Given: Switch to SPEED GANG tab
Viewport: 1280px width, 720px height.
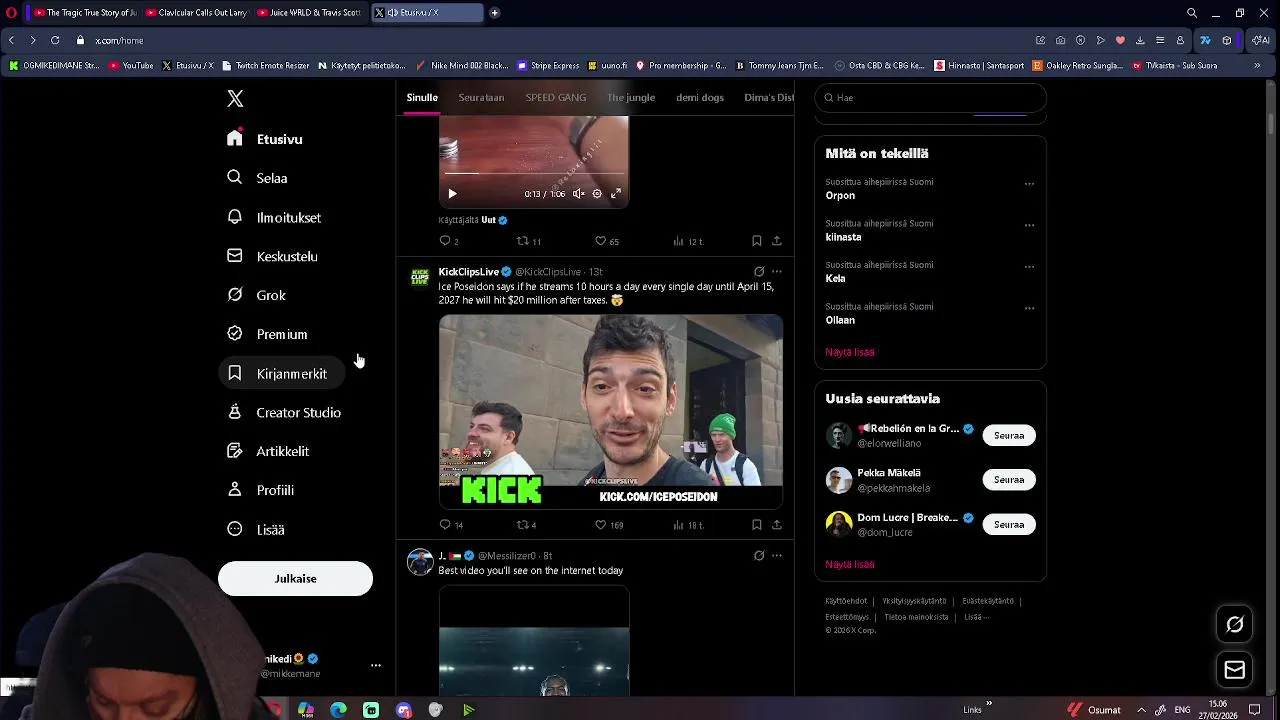Looking at the screenshot, I should click(556, 97).
